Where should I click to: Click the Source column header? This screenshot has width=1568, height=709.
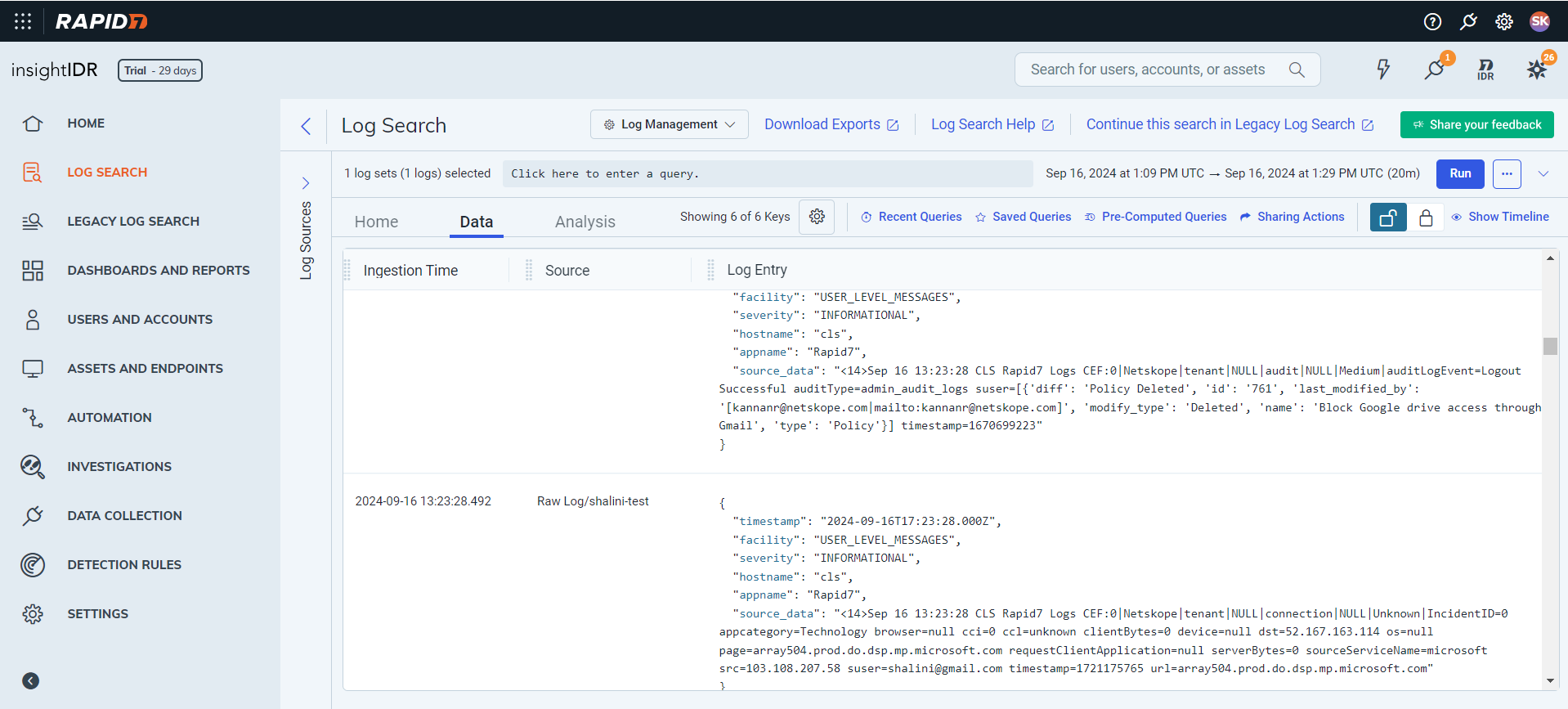pyautogui.click(x=567, y=271)
